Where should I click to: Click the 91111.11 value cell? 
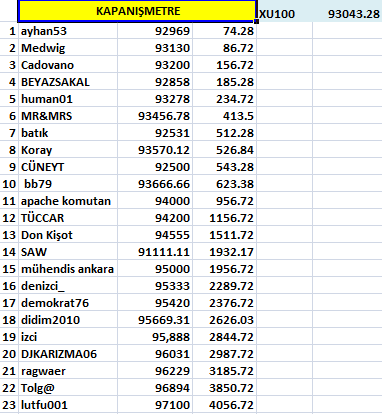coord(155,252)
